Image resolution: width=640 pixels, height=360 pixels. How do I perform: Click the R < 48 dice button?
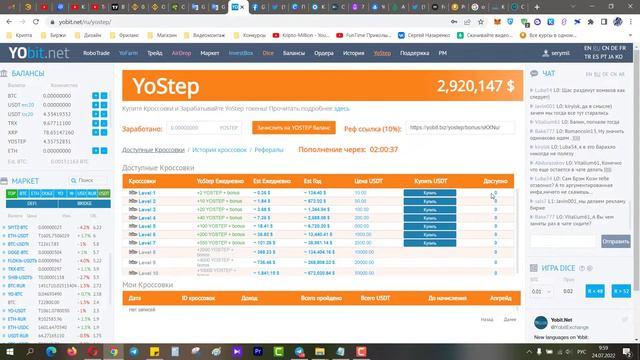595,291
